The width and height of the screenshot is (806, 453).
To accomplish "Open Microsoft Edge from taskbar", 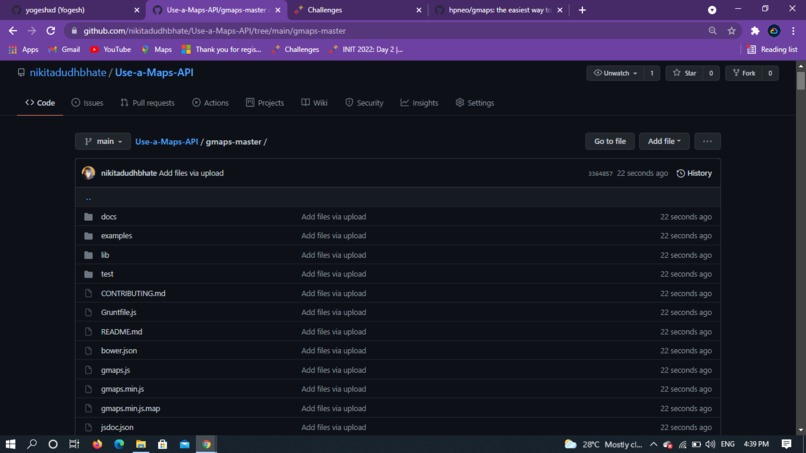I will [x=119, y=444].
